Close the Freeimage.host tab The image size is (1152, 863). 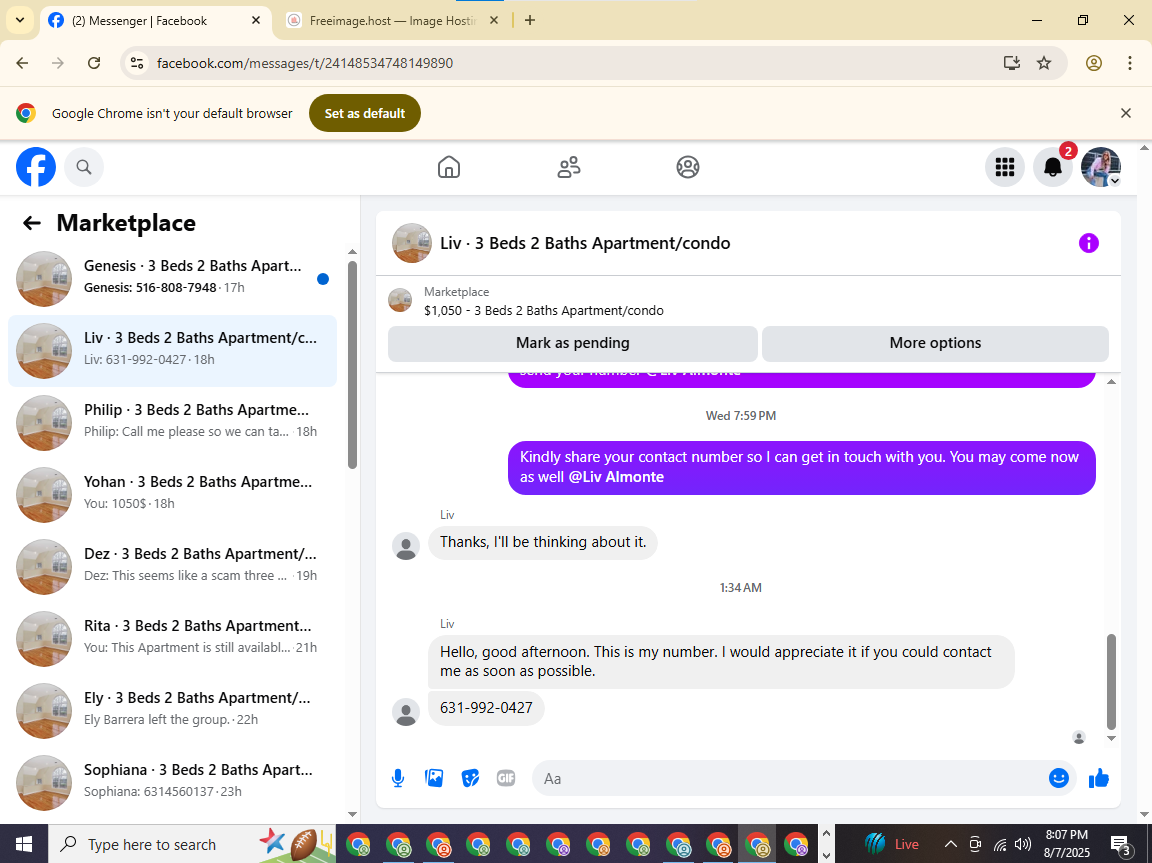coord(494,21)
